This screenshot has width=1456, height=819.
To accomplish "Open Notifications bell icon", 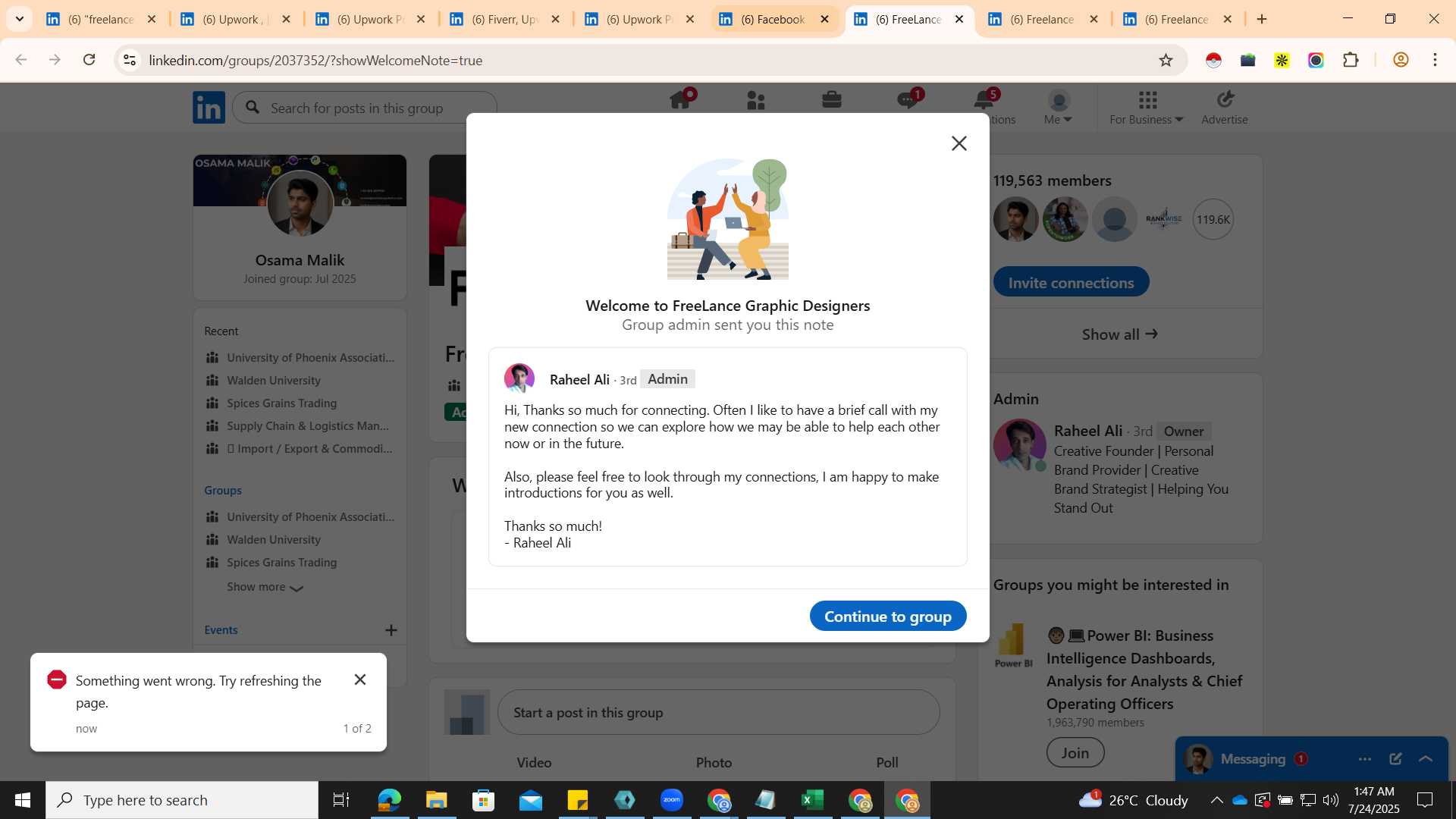I will [x=984, y=100].
